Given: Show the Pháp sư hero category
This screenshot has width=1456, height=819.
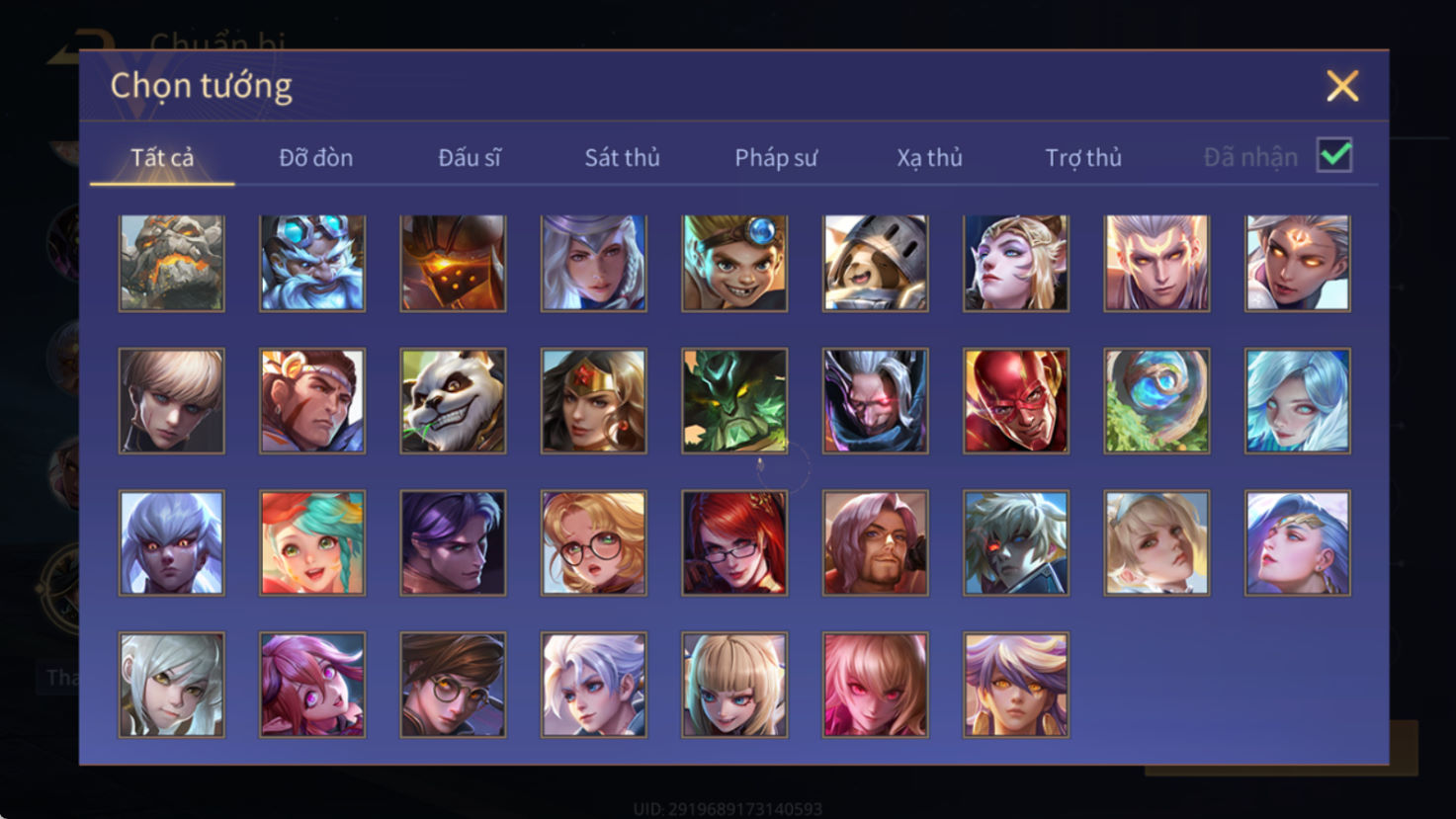Looking at the screenshot, I should click(776, 158).
